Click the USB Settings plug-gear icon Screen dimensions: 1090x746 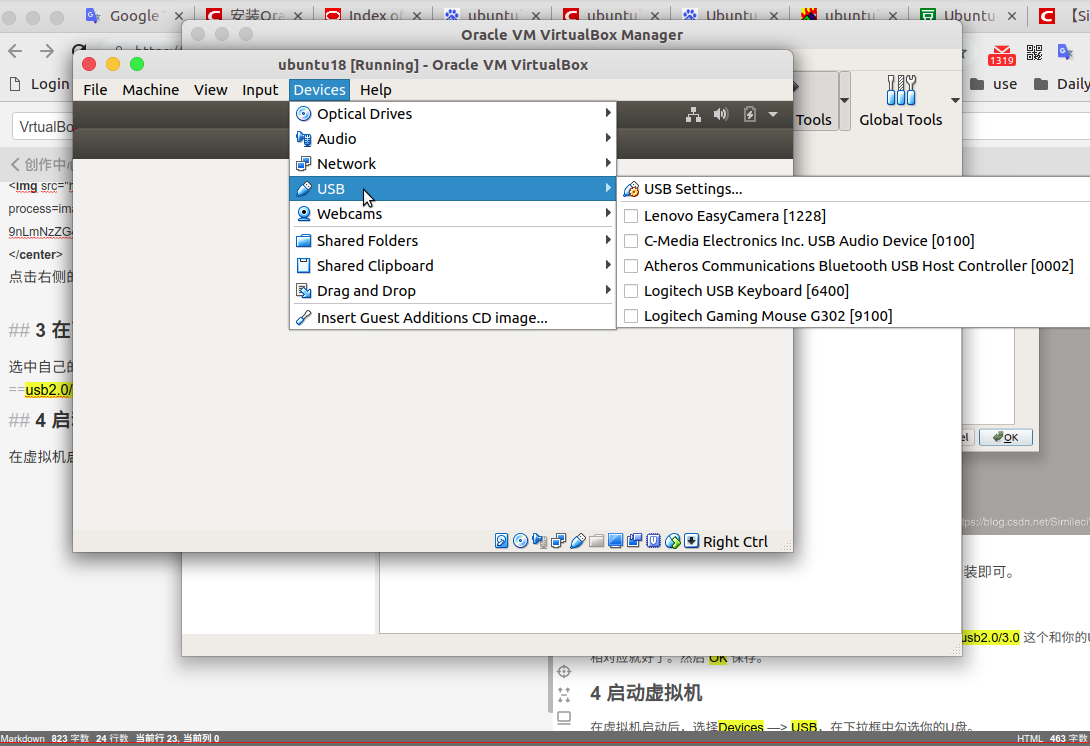[x=631, y=189]
